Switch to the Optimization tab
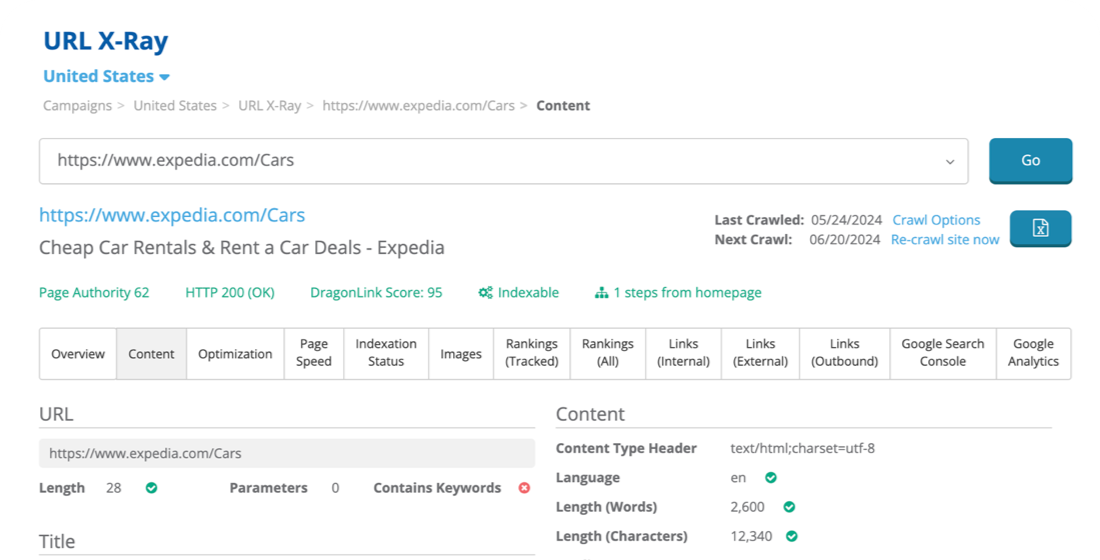 coord(235,354)
